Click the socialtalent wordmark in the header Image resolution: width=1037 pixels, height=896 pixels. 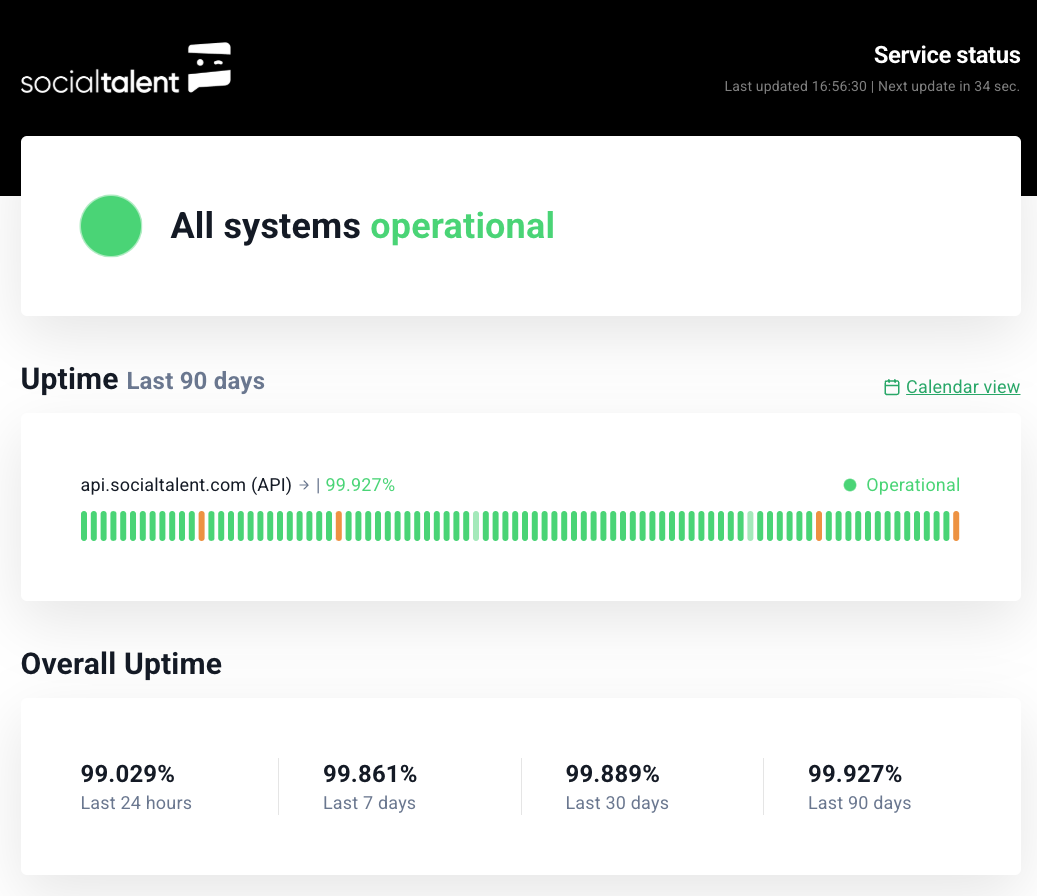[x=100, y=81]
